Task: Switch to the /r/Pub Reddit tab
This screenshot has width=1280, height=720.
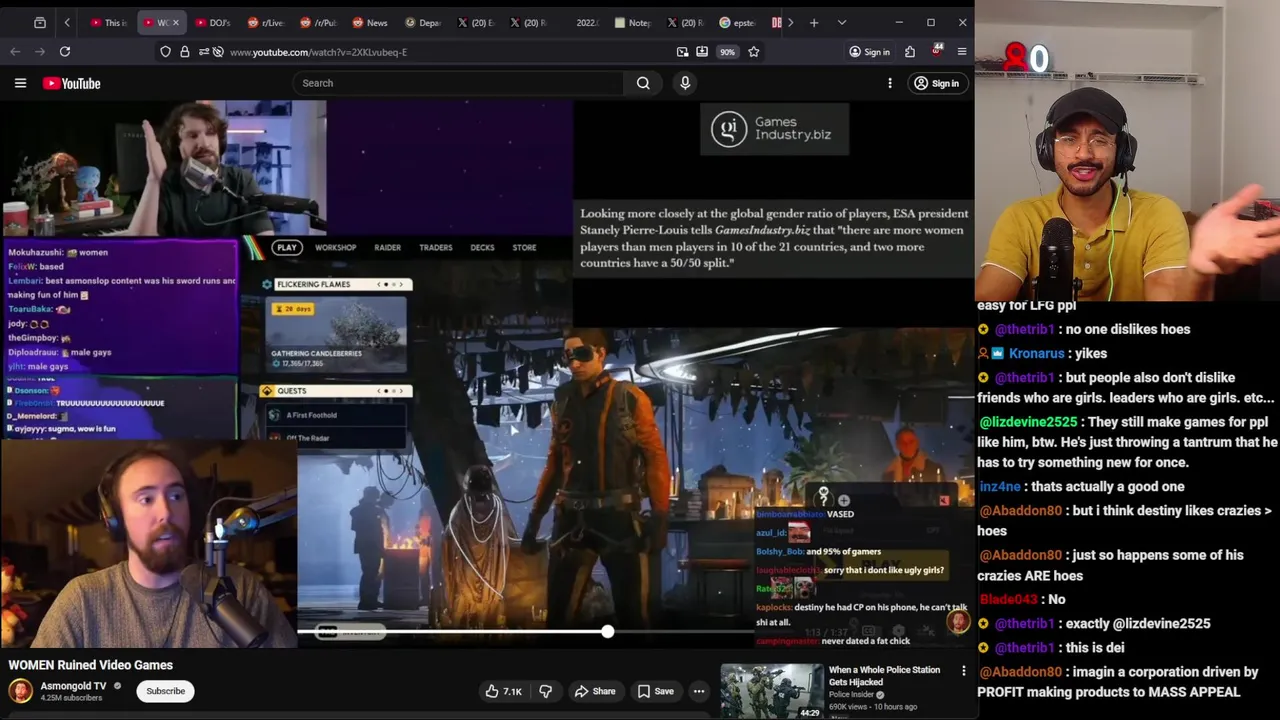Action: 318,22
